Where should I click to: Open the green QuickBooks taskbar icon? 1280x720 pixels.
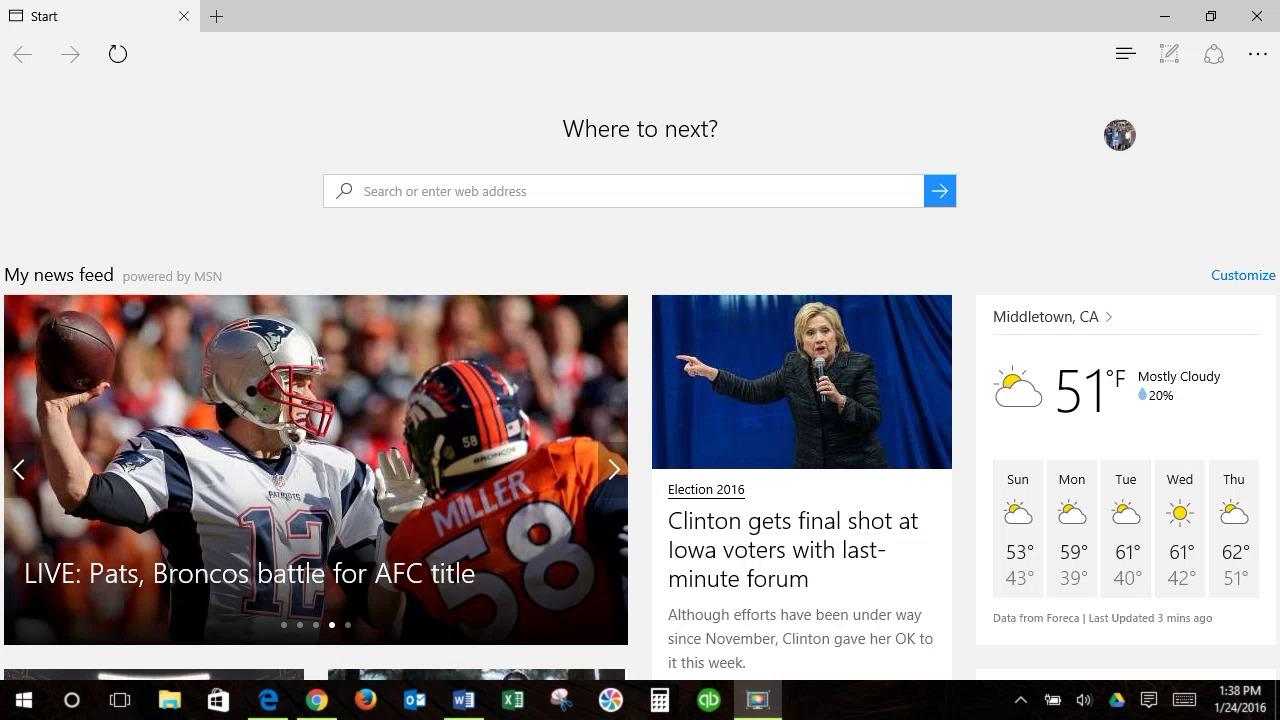708,700
